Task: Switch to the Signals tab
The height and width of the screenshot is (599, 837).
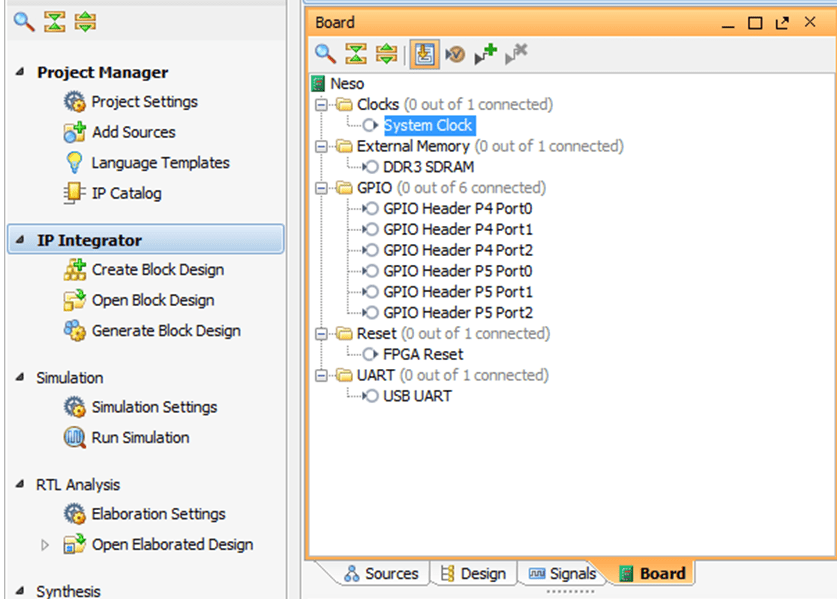Action: [562, 573]
